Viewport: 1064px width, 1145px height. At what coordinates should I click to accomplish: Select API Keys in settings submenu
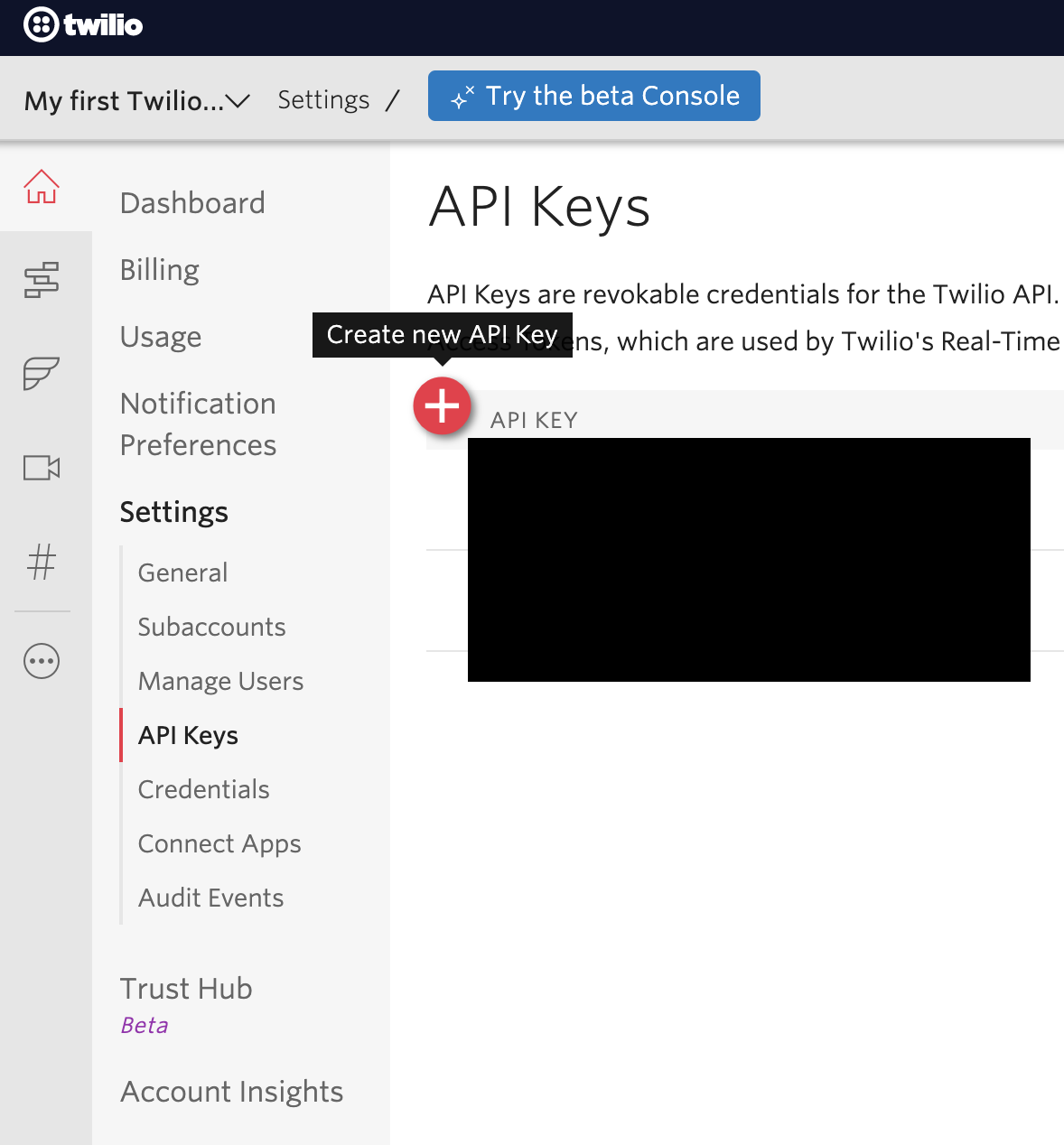tap(188, 735)
